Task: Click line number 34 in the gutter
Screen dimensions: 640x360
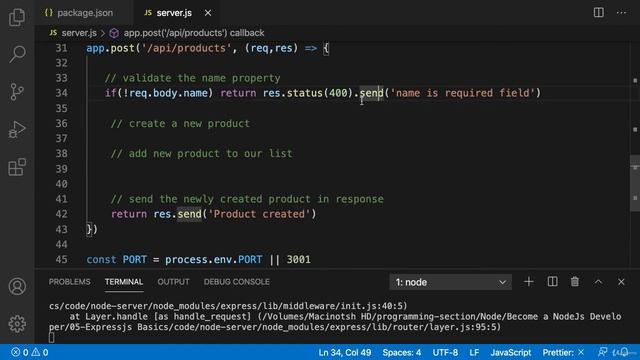Action: click(x=61, y=93)
